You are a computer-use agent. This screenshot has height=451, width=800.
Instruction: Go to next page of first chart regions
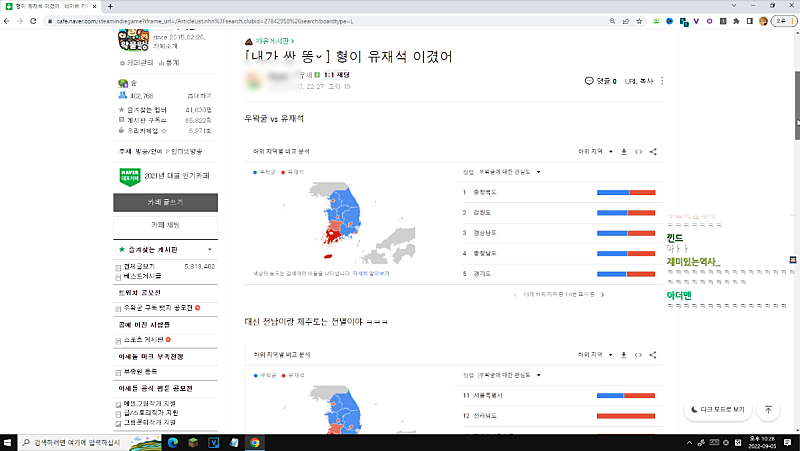coord(603,294)
